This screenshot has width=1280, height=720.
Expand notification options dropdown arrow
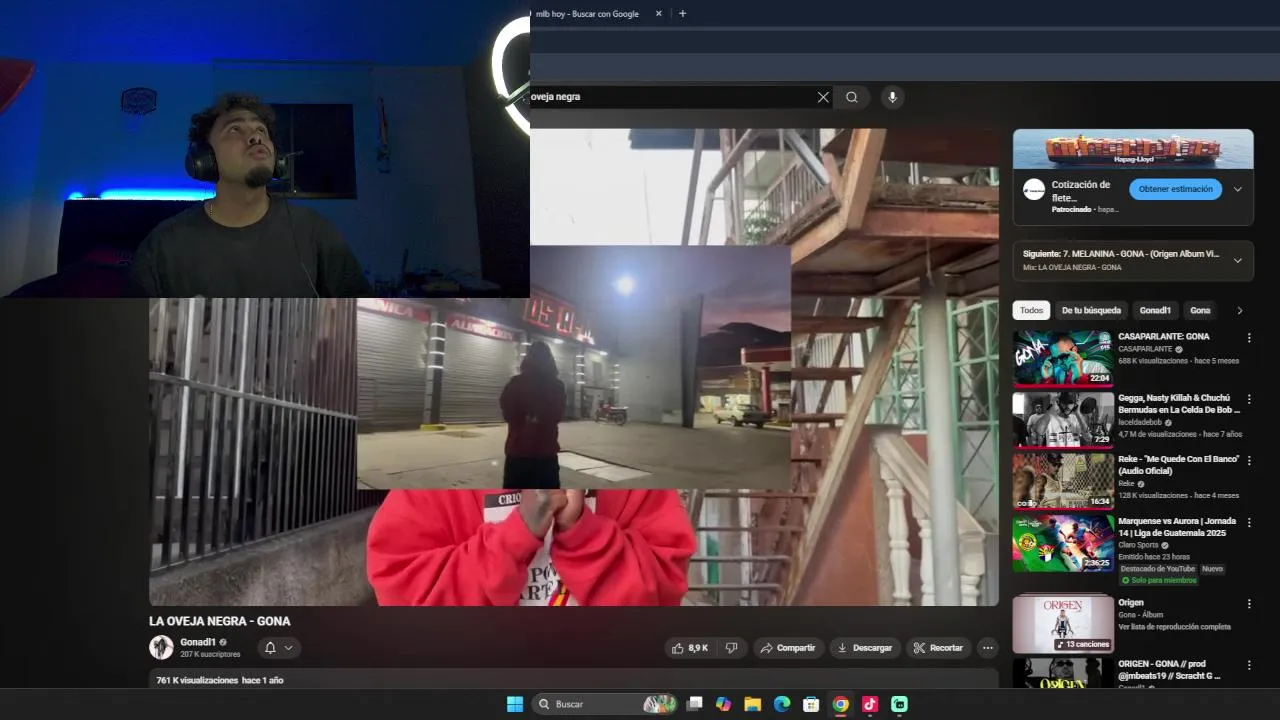[x=289, y=648]
